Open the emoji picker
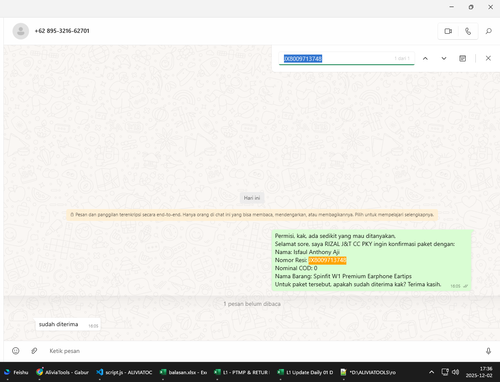The width and height of the screenshot is (500, 382). pos(16,351)
